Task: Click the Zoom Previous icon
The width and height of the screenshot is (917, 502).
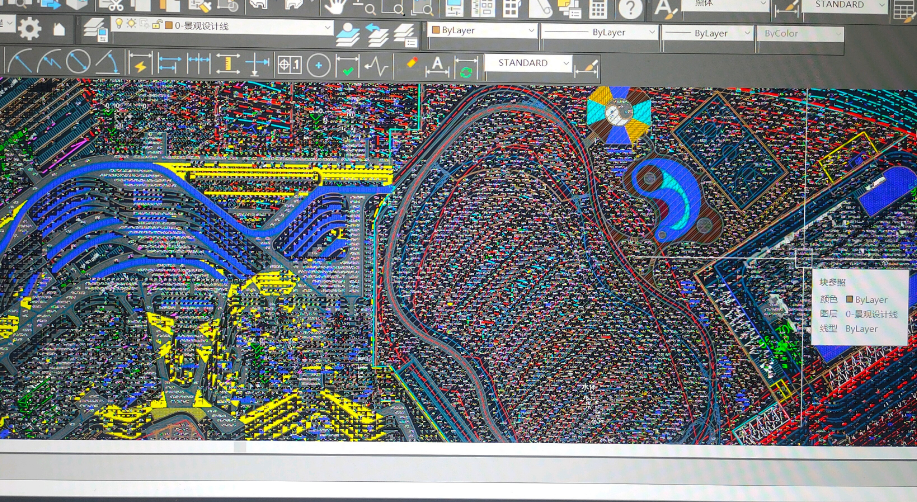Action: tap(422, 8)
